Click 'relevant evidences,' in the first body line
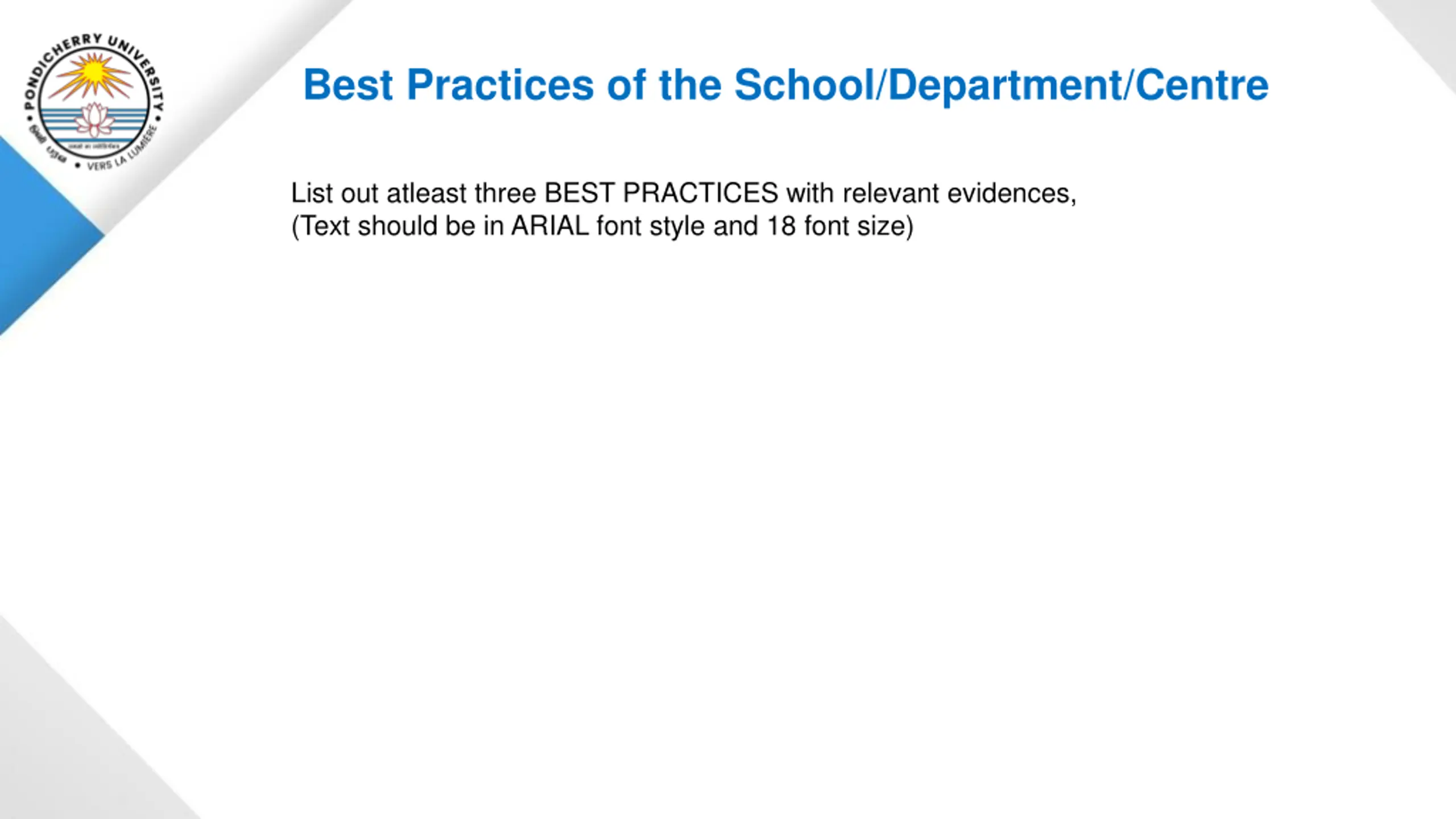This screenshot has width=1456, height=819. (x=959, y=193)
